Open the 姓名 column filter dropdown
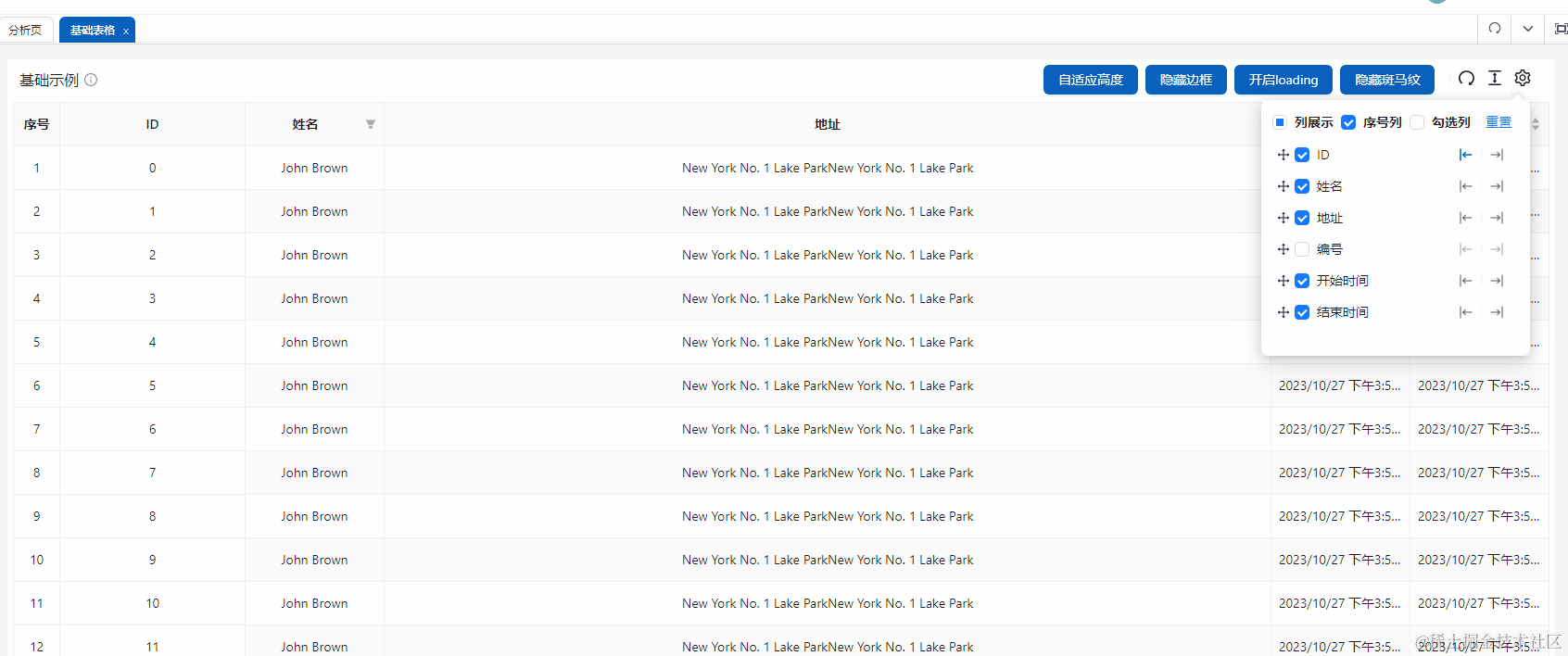Image resolution: width=1568 pixels, height=656 pixels. pyautogui.click(x=371, y=124)
